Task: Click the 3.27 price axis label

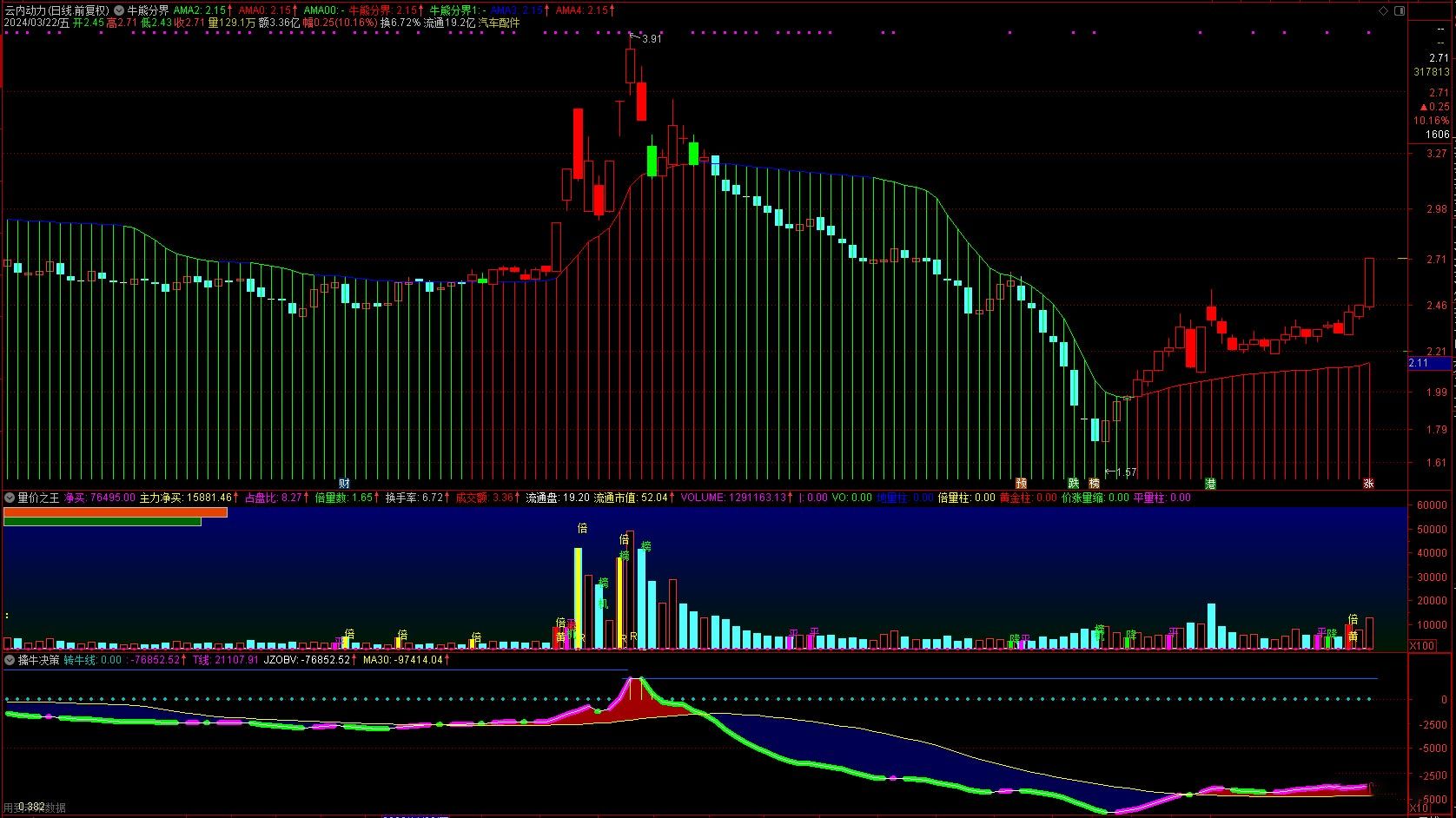Action: click(1437, 154)
